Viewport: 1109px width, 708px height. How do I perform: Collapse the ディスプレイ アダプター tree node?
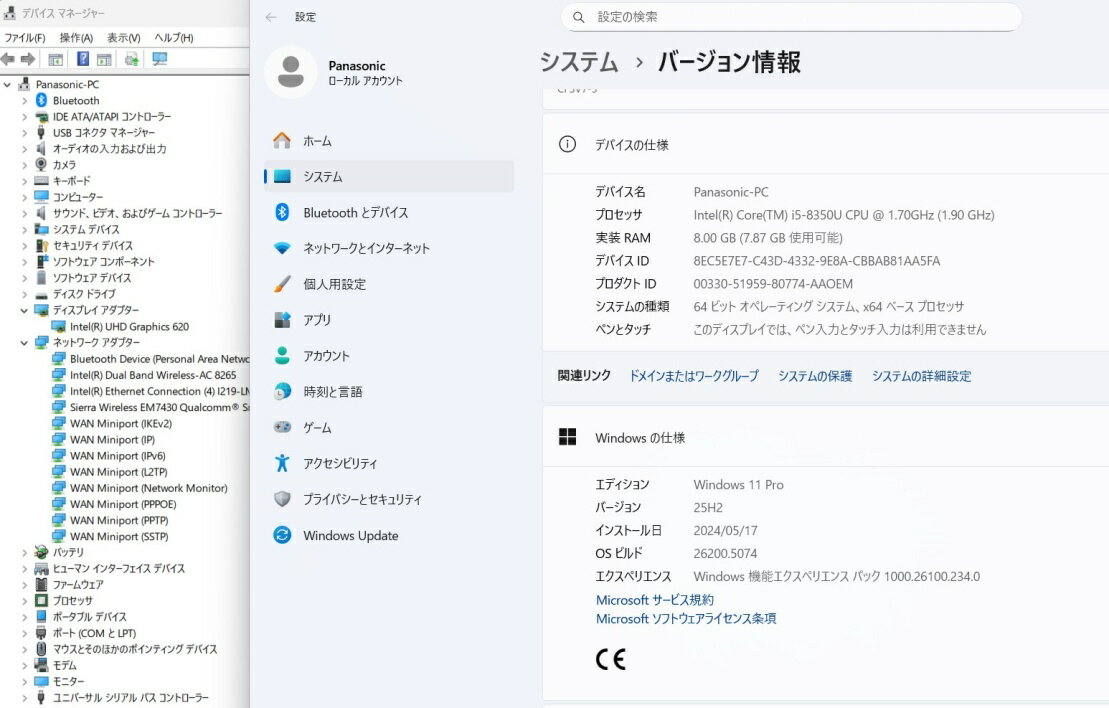24,310
